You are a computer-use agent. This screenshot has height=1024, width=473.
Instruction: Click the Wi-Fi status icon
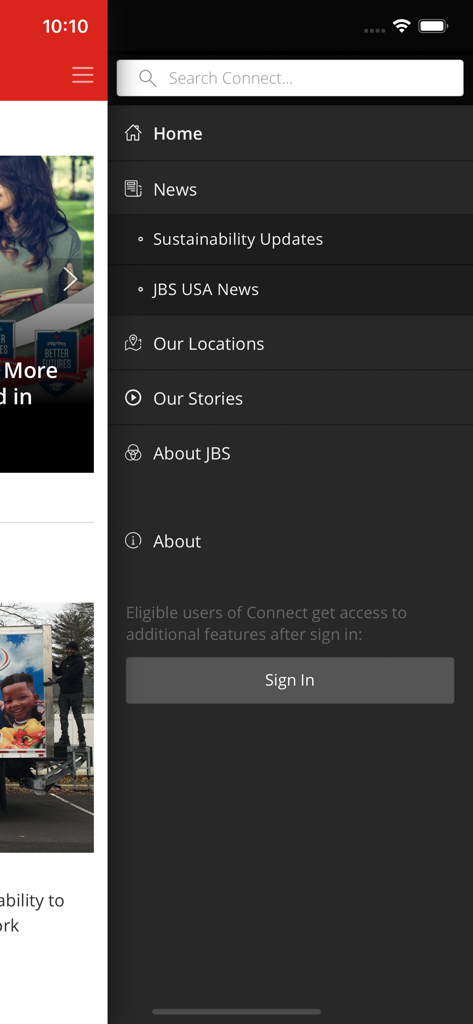pos(402,26)
